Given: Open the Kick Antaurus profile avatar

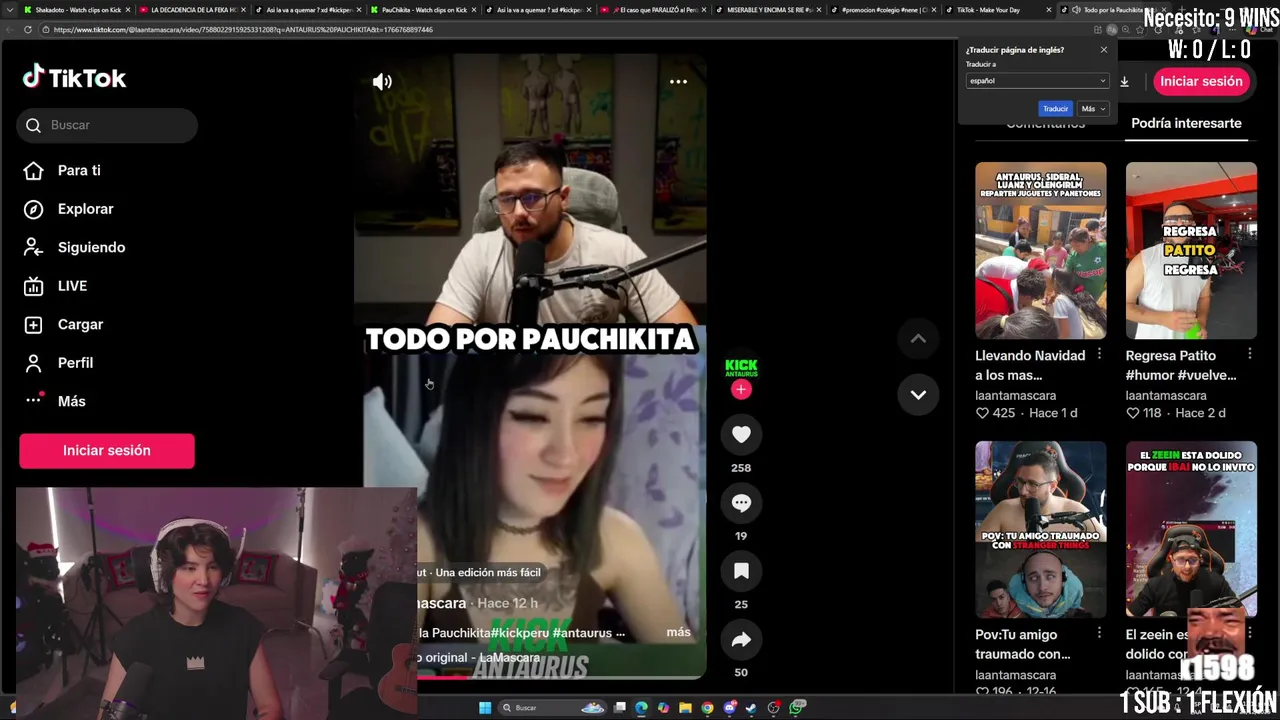Looking at the screenshot, I should point(741,367).
